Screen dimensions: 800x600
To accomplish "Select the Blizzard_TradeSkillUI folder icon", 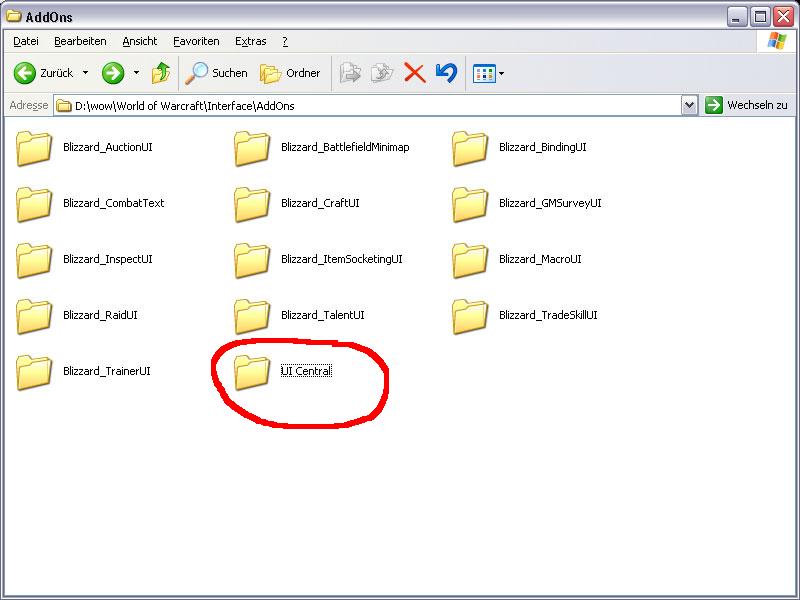I will [x=469, y=317].
